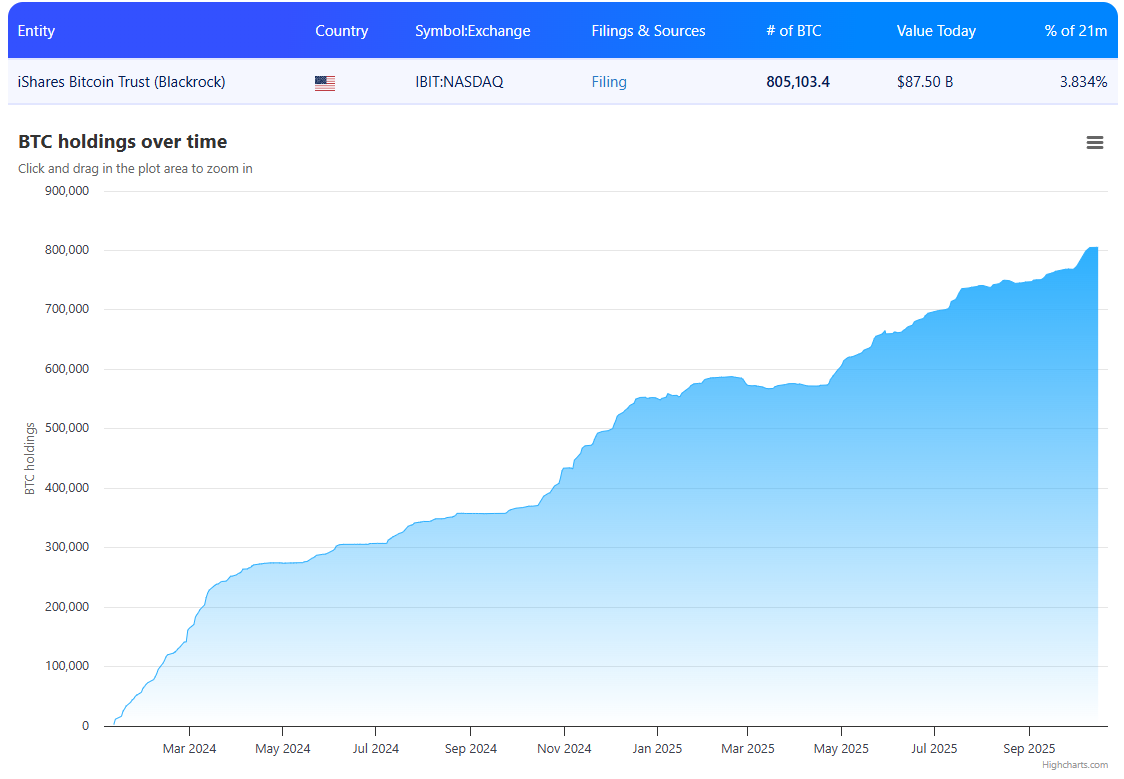Open the Highcharts.com credit link
1124x779 pixels.
(x=1075, y=765)
